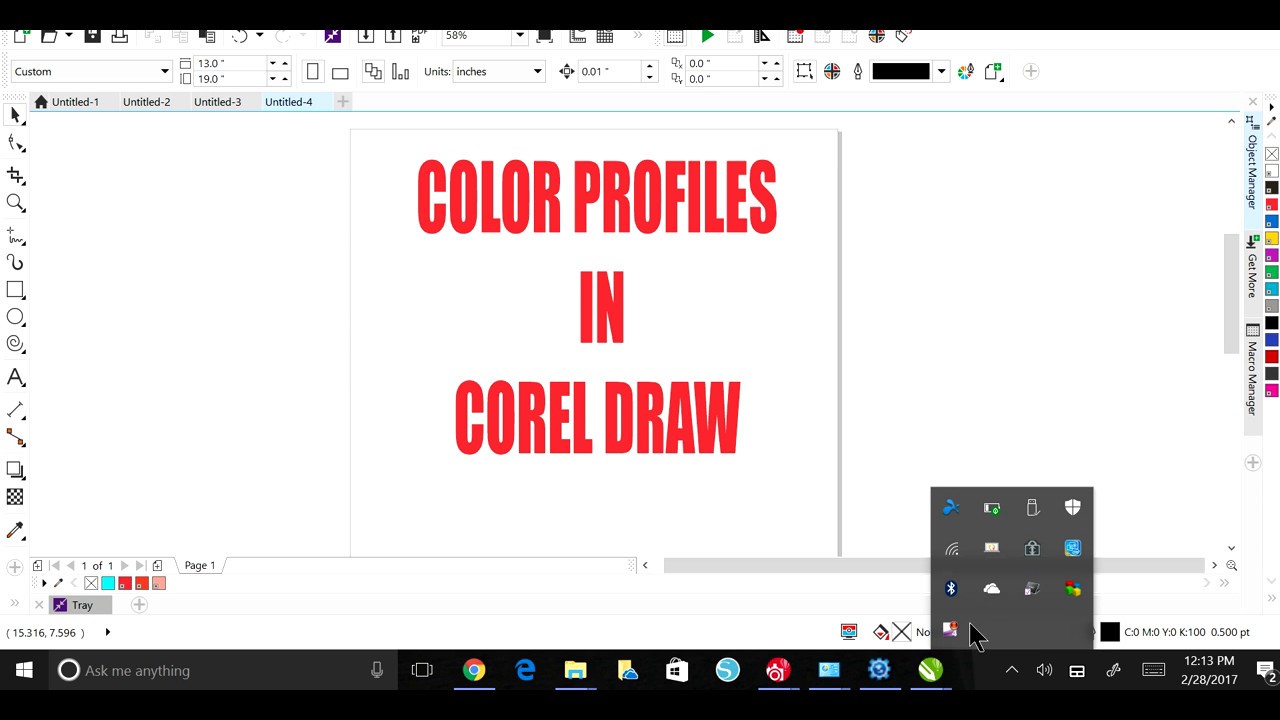Click the nudge distance 0.01 field
The image size is (1280, 720).
point(608,72)
